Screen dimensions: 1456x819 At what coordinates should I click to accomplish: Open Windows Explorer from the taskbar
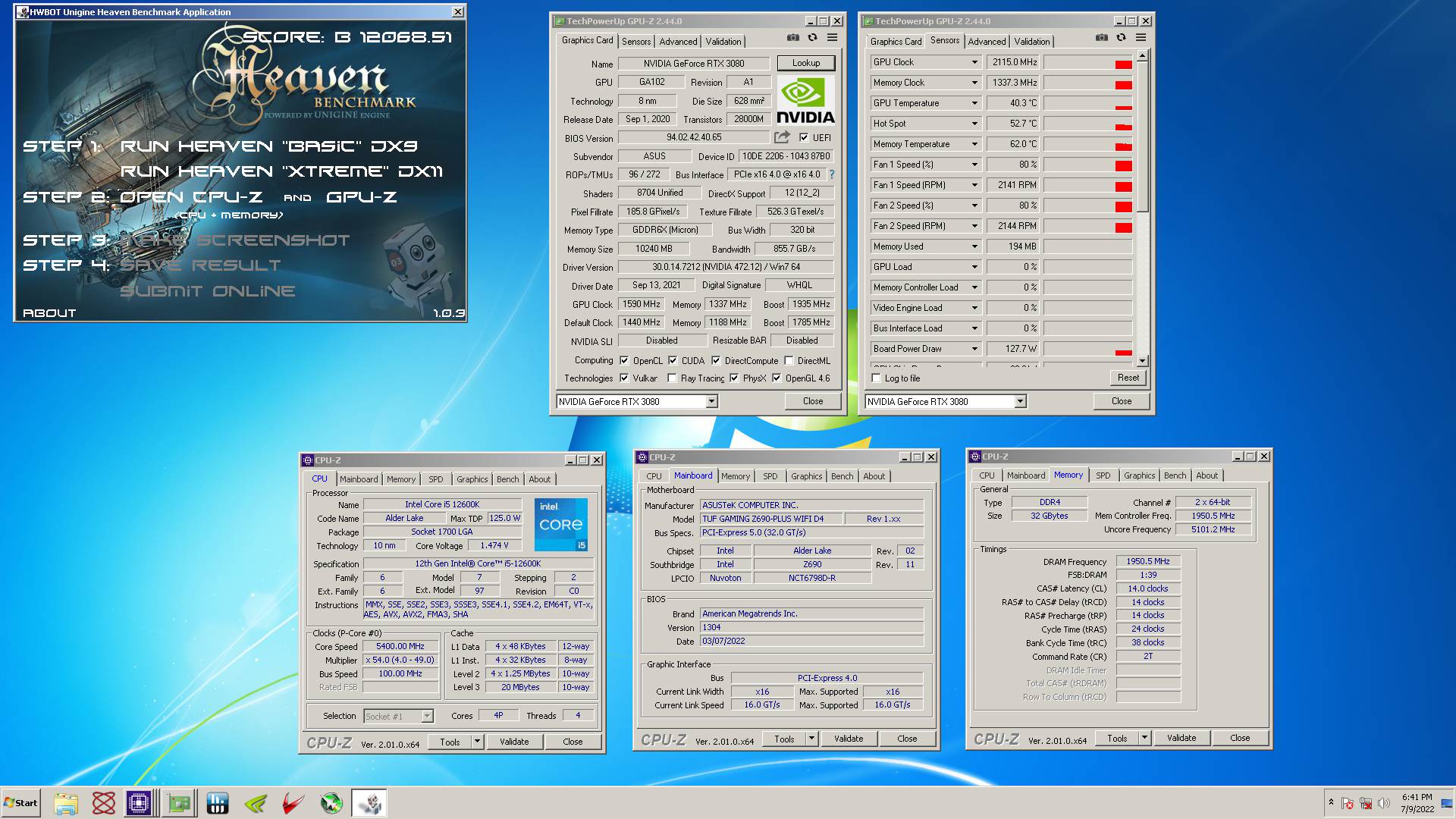point(66,803)
